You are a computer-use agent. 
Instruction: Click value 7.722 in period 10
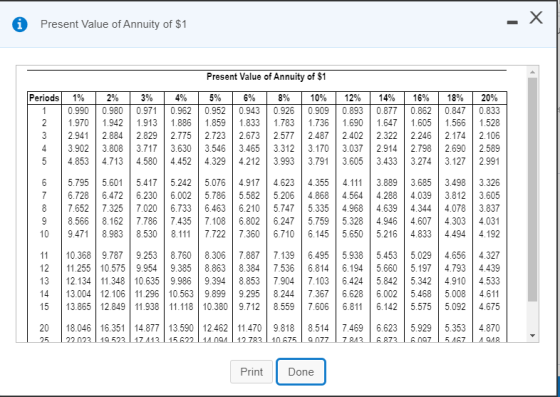pos(215,234)
